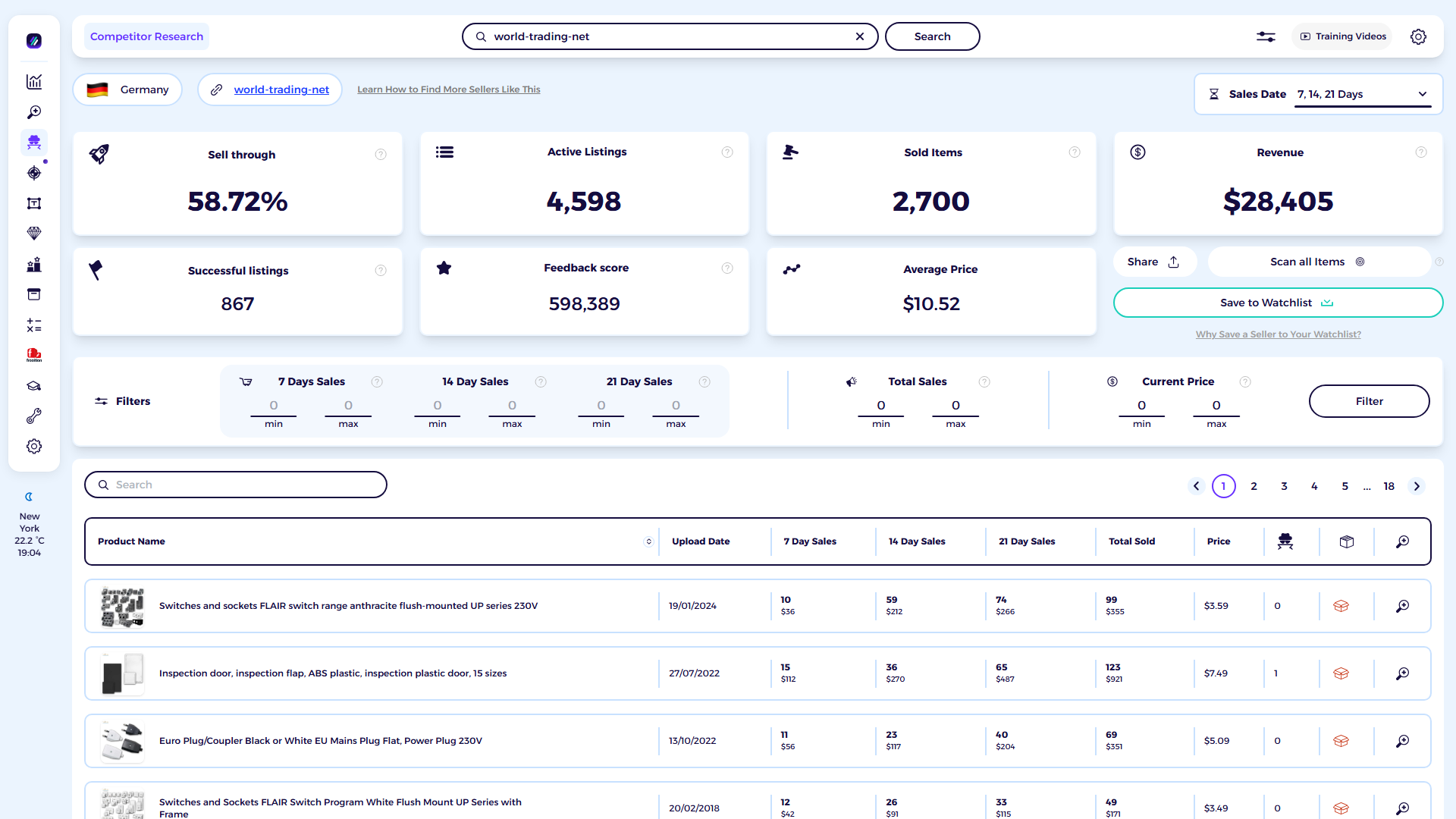Image resolution: width=1456 pixels, height=819 pixels.
Task: Open the world-trading-net seller link
Action: (281, 89)
